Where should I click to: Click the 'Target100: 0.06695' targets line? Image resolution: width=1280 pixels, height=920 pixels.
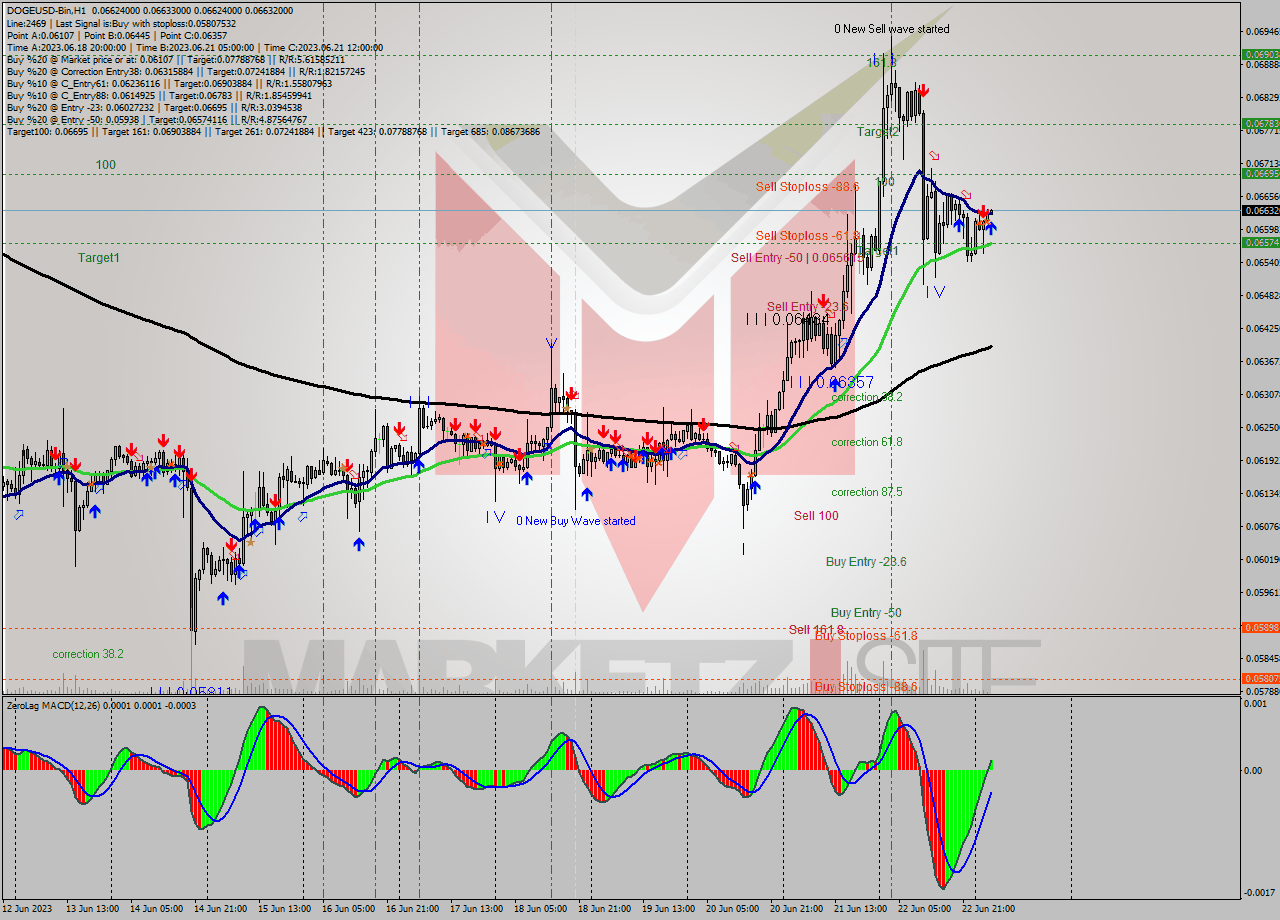(273, 131)
